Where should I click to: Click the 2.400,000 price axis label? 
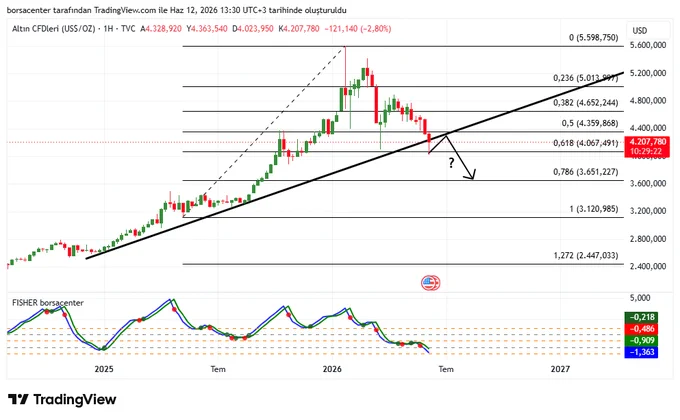tap(648, 266)
